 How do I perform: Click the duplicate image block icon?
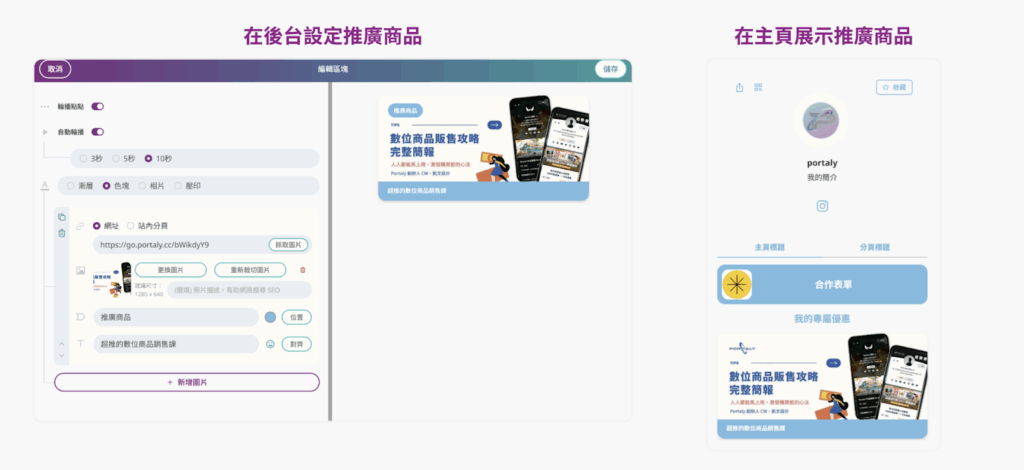click(x=61, y=217)
